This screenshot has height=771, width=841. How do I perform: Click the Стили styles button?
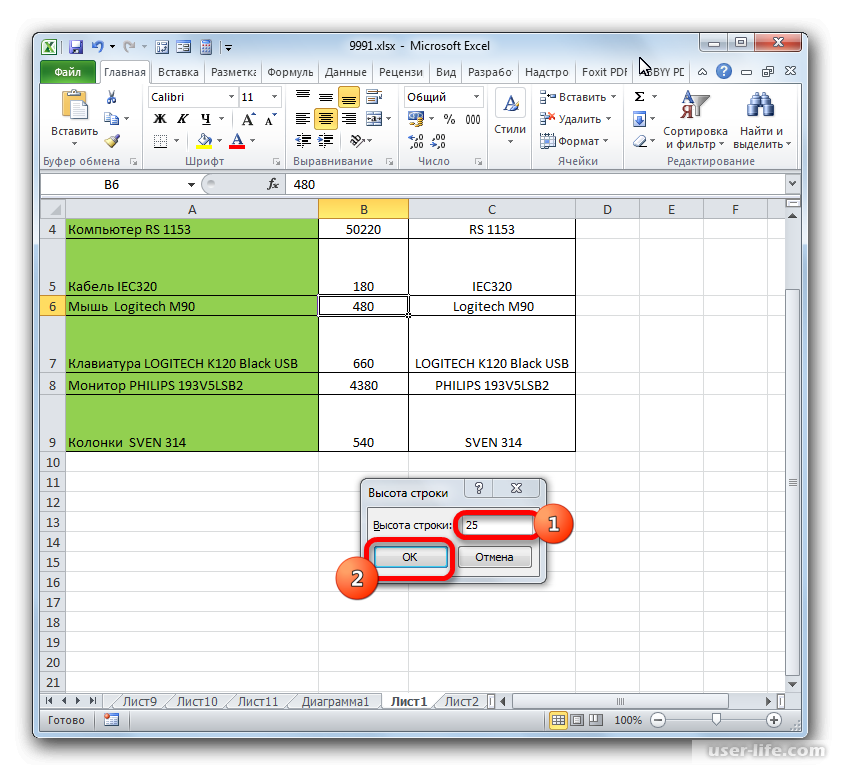pyautogui.click(x=510, y=119)
